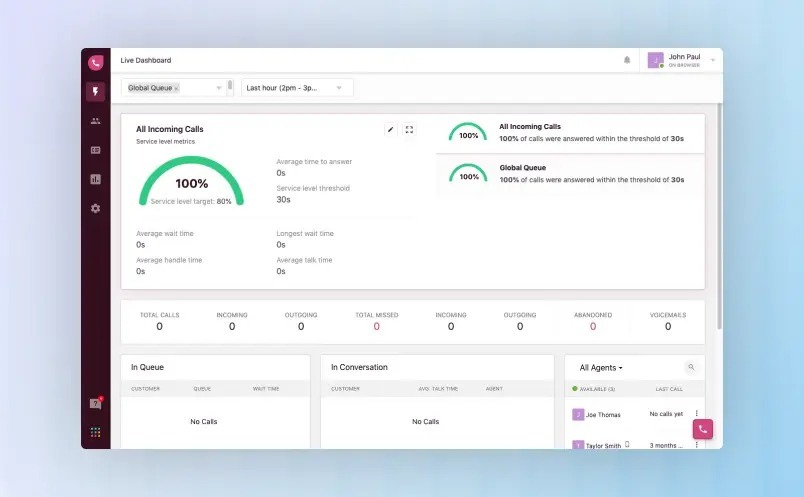This screenshot has height=497, width=804.
Task: Open the call log card icon in sidebar
Action: tap(95, 150)
